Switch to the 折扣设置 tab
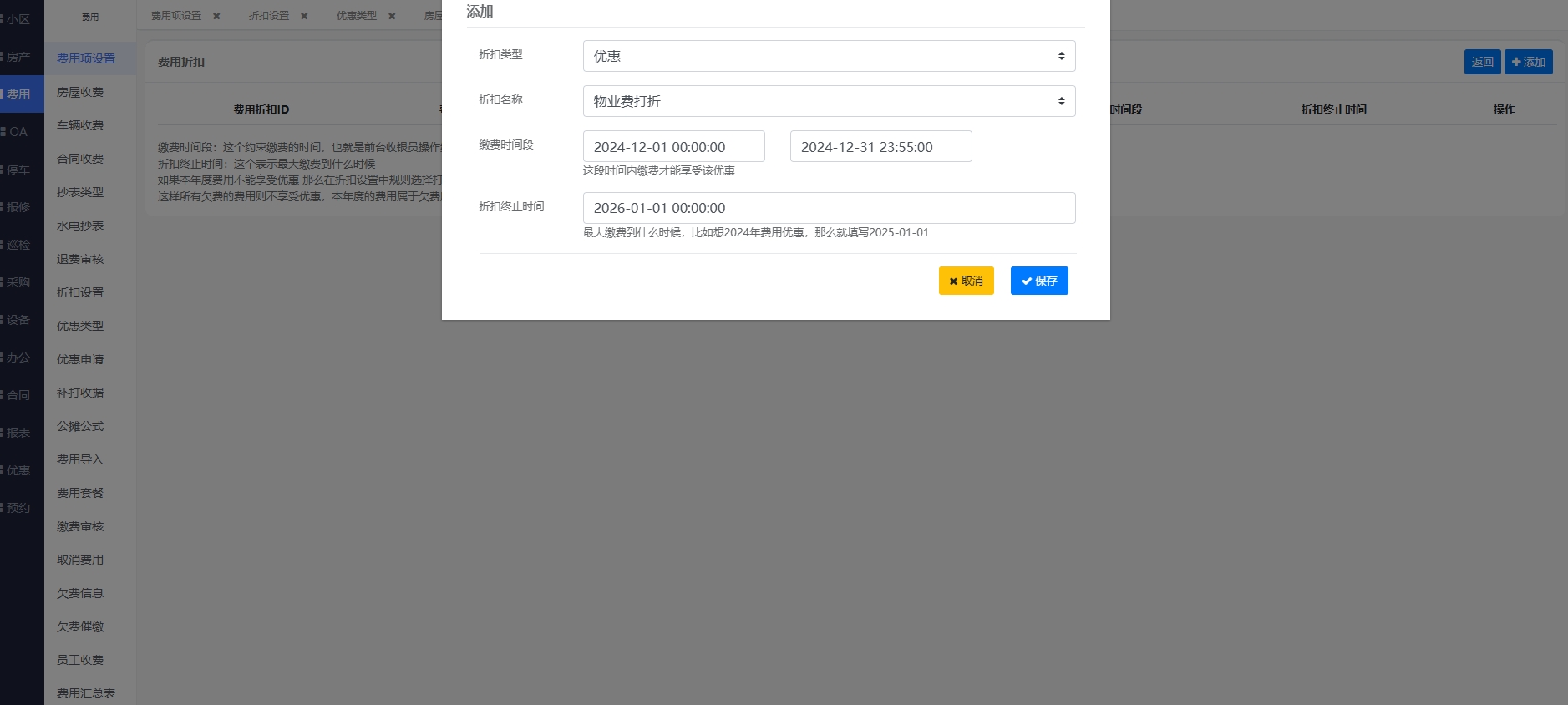1568x705 pixels. coord(269,16)
